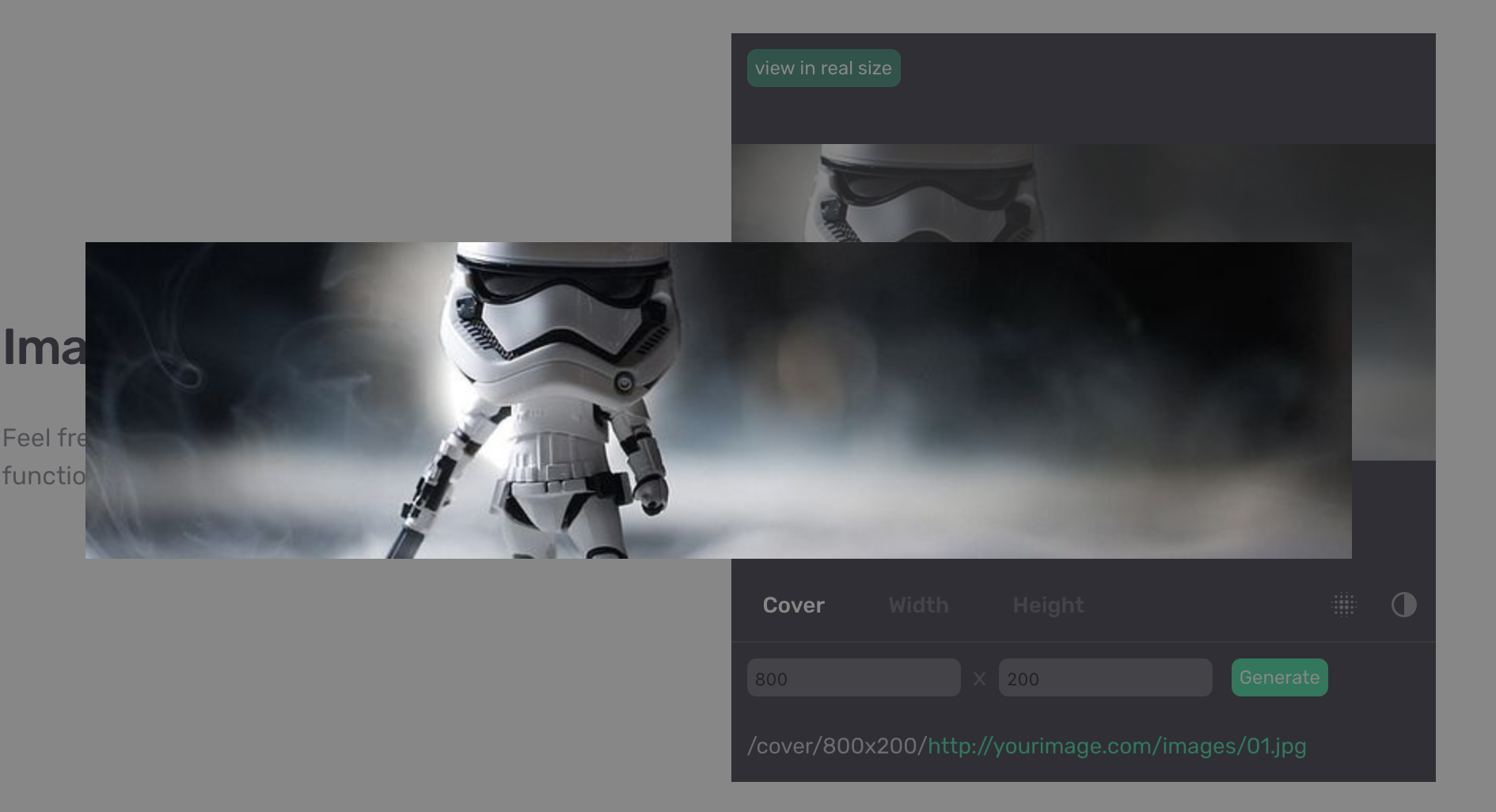Open the yourimage.com/images/01.jpg link
Viewport: 1496px width, 812px height.
click(1117, 746)
